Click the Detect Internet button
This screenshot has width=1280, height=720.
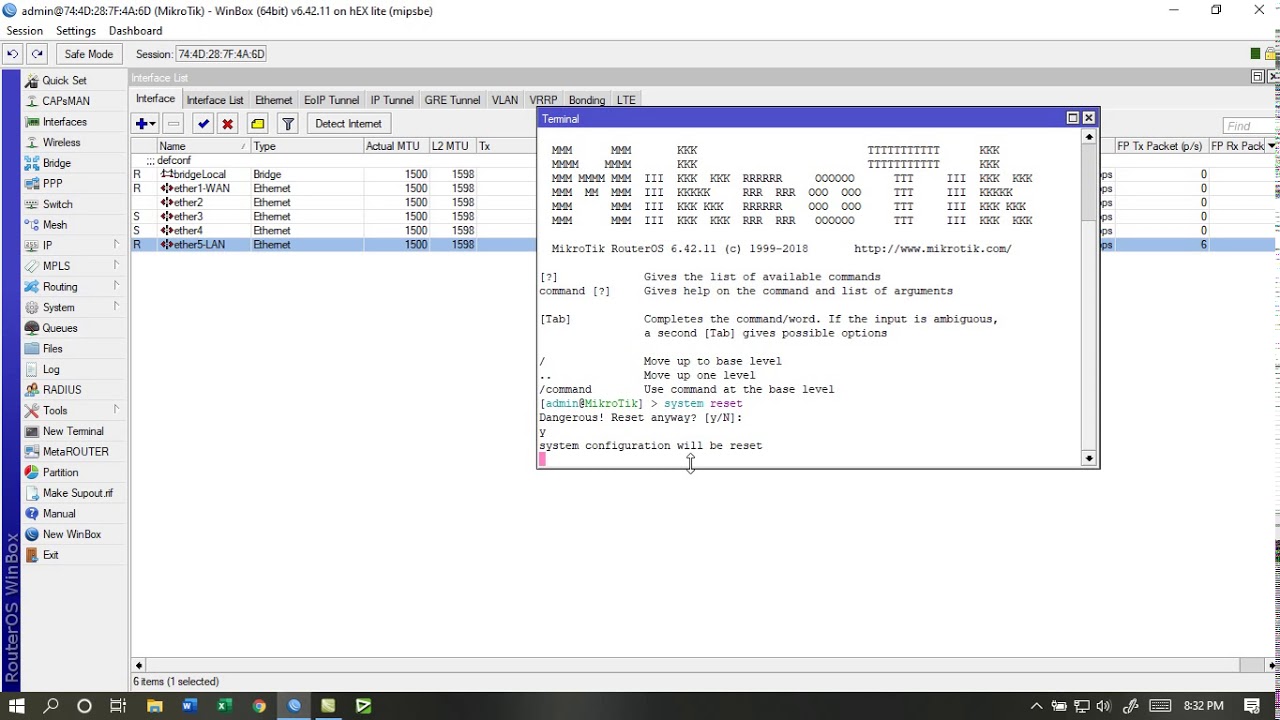point(348,124)
